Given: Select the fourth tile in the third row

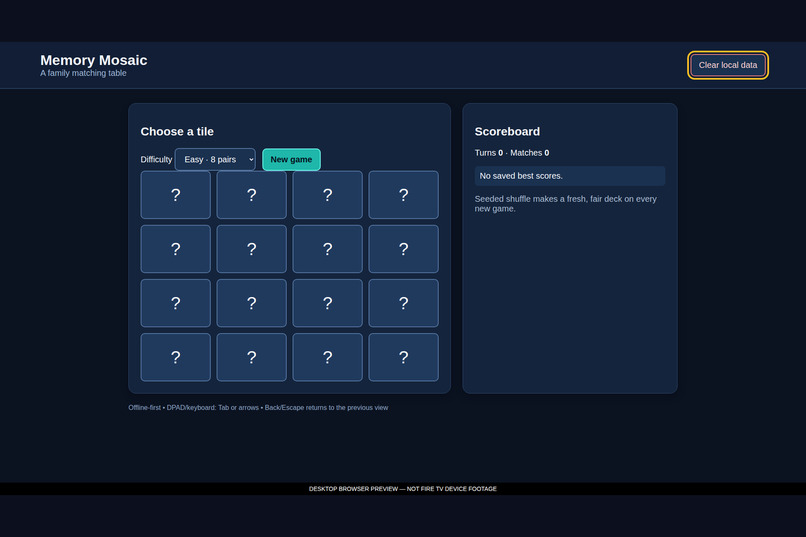Looking at the screenshot, I should click(404, 303).
